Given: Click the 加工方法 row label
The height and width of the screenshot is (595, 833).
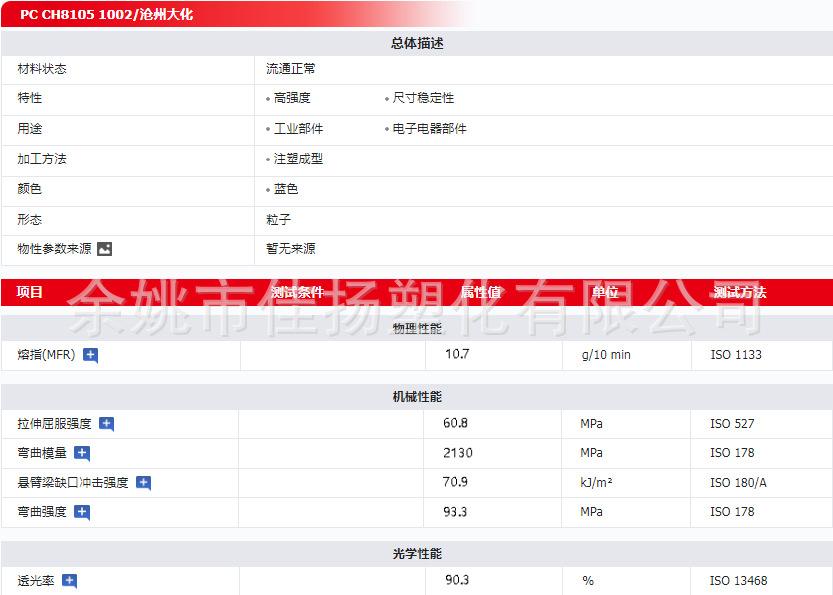Looking at the screenshot, I should (42, 159).
